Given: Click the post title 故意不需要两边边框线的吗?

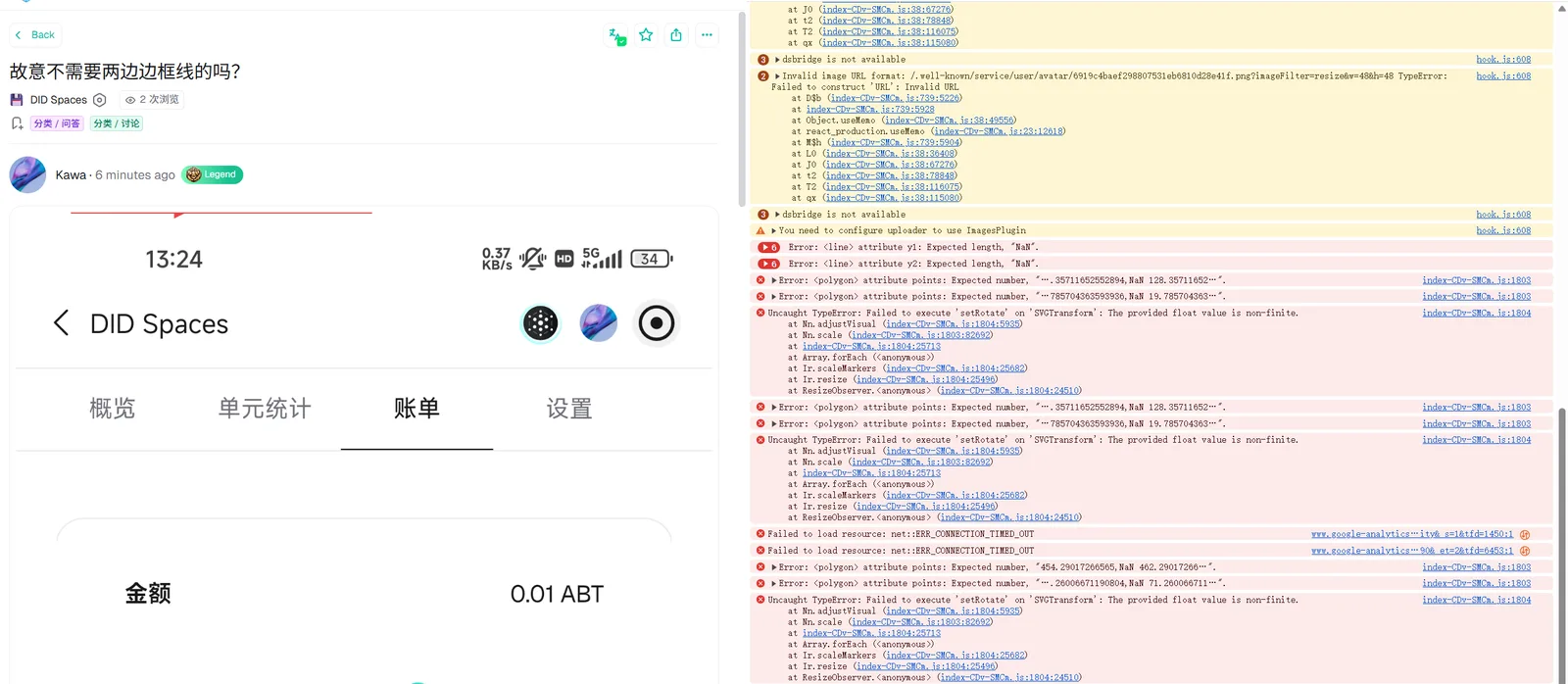Looking at the screenshot, I should (x=125, y=72).
